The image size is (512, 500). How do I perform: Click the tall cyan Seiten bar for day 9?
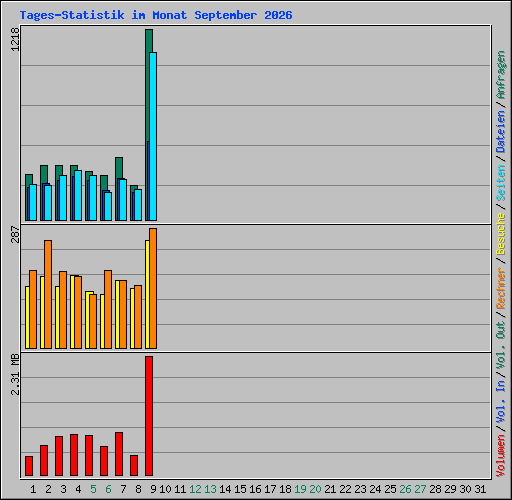(153, 136)
